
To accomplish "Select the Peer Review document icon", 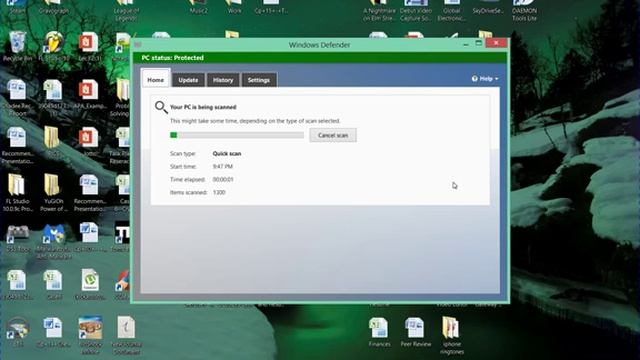I will click(416, 333).
